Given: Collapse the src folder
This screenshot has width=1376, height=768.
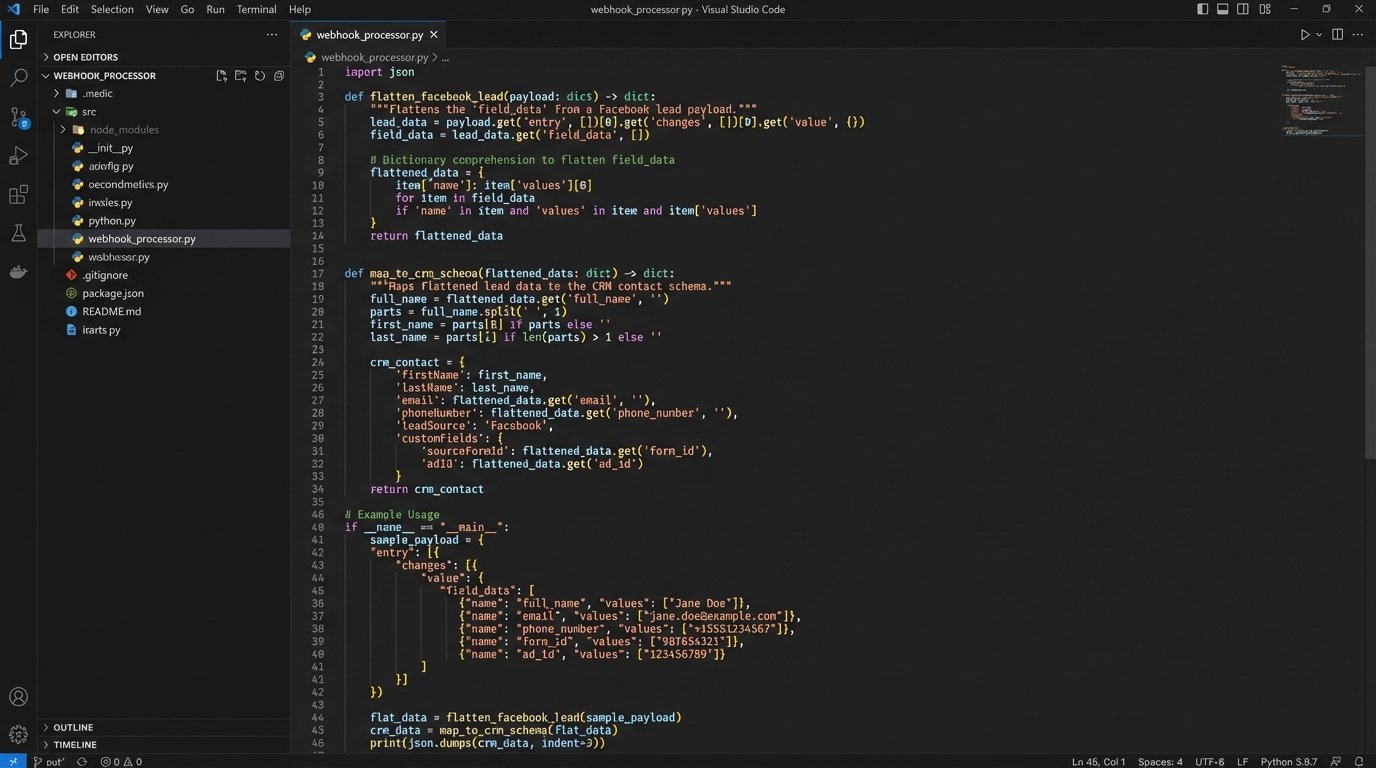Looking at the screenshot, I should tap(88, 112).
